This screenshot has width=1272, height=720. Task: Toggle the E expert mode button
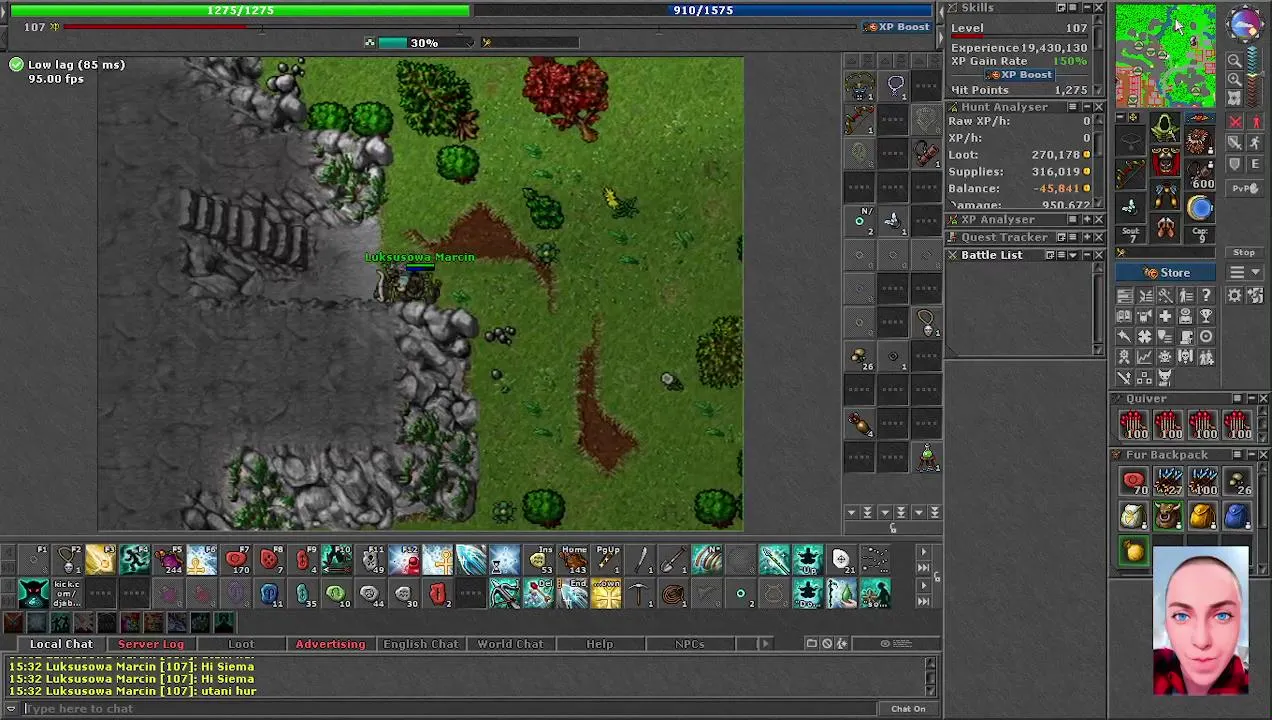pyautogui.click(x=1255, y=163)
